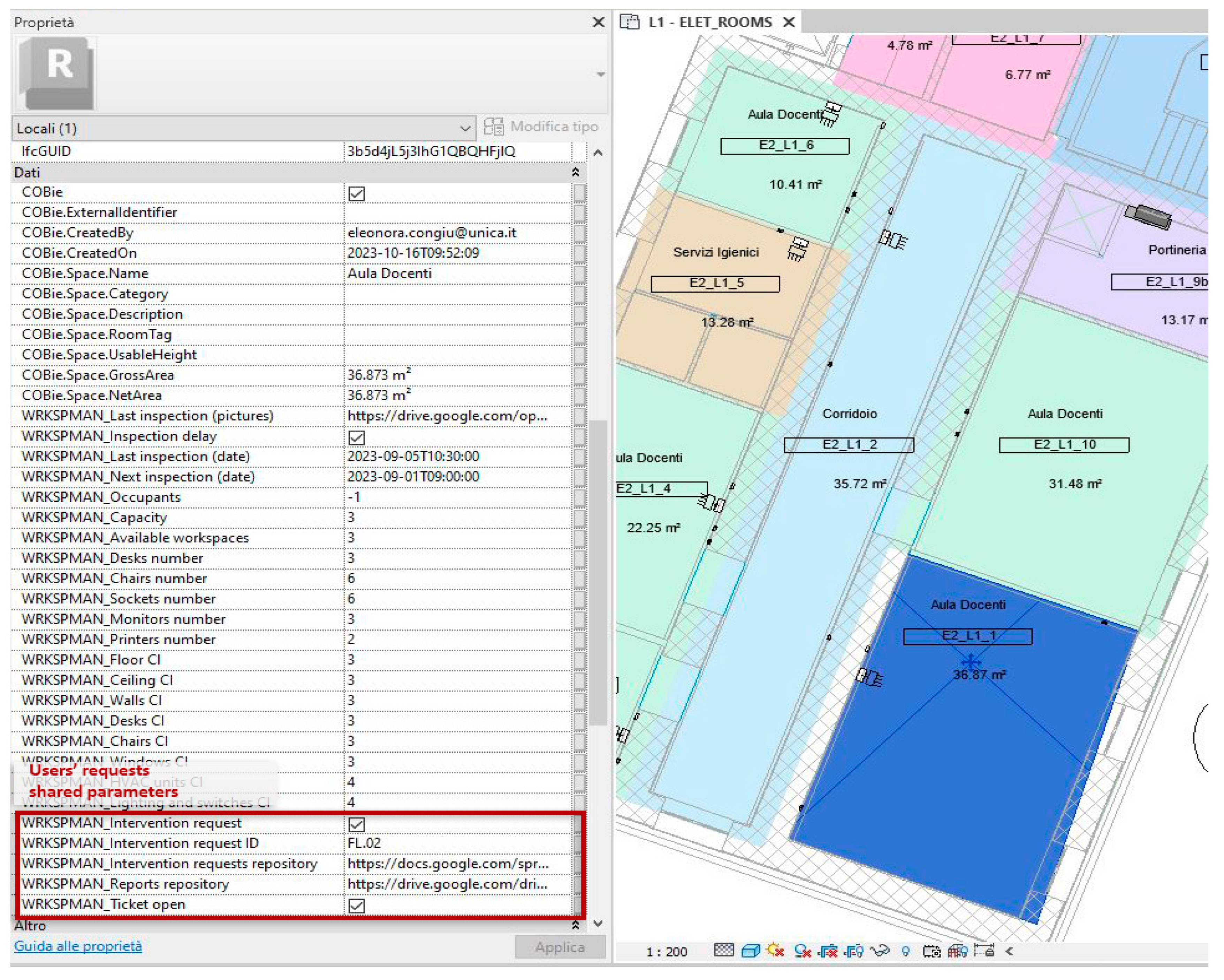Click Reveal Hidden Elements lightbulb icon
The width and height of the screenshot is (1224, 980).
pyautogui.click(x=906, y=950)
